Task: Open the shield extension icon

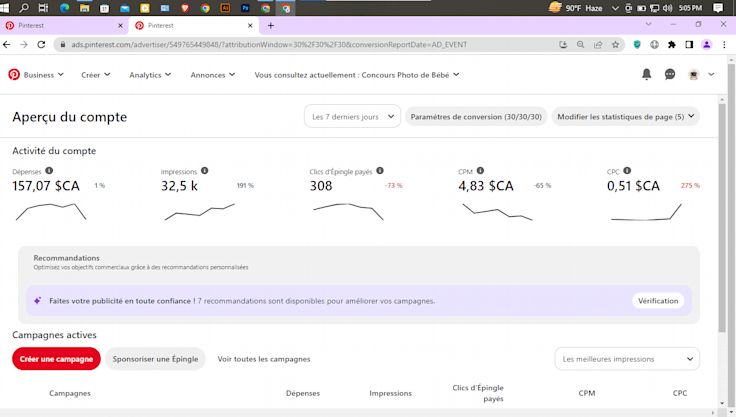Action: (637, 45)
